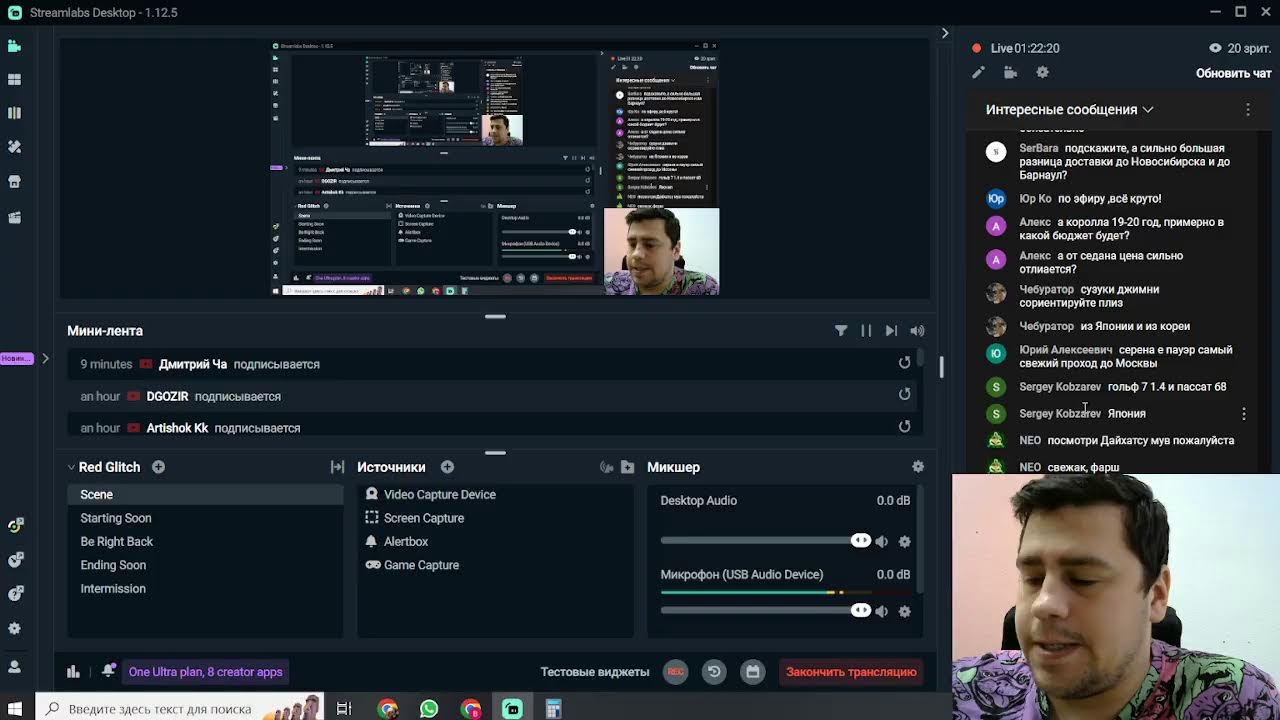
Task: Open the Editor tab in the left sidebar
Action: 14,46
